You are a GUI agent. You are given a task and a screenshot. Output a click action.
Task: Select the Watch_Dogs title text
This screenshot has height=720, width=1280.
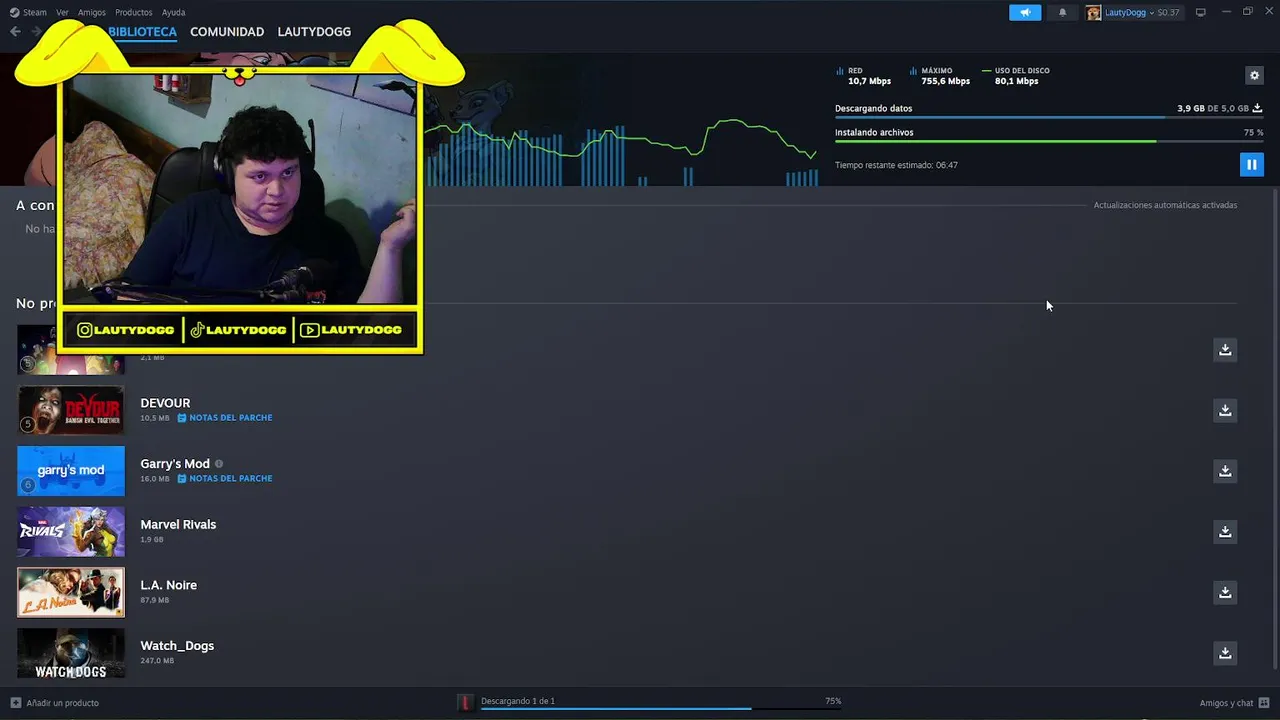pos(177,646)
